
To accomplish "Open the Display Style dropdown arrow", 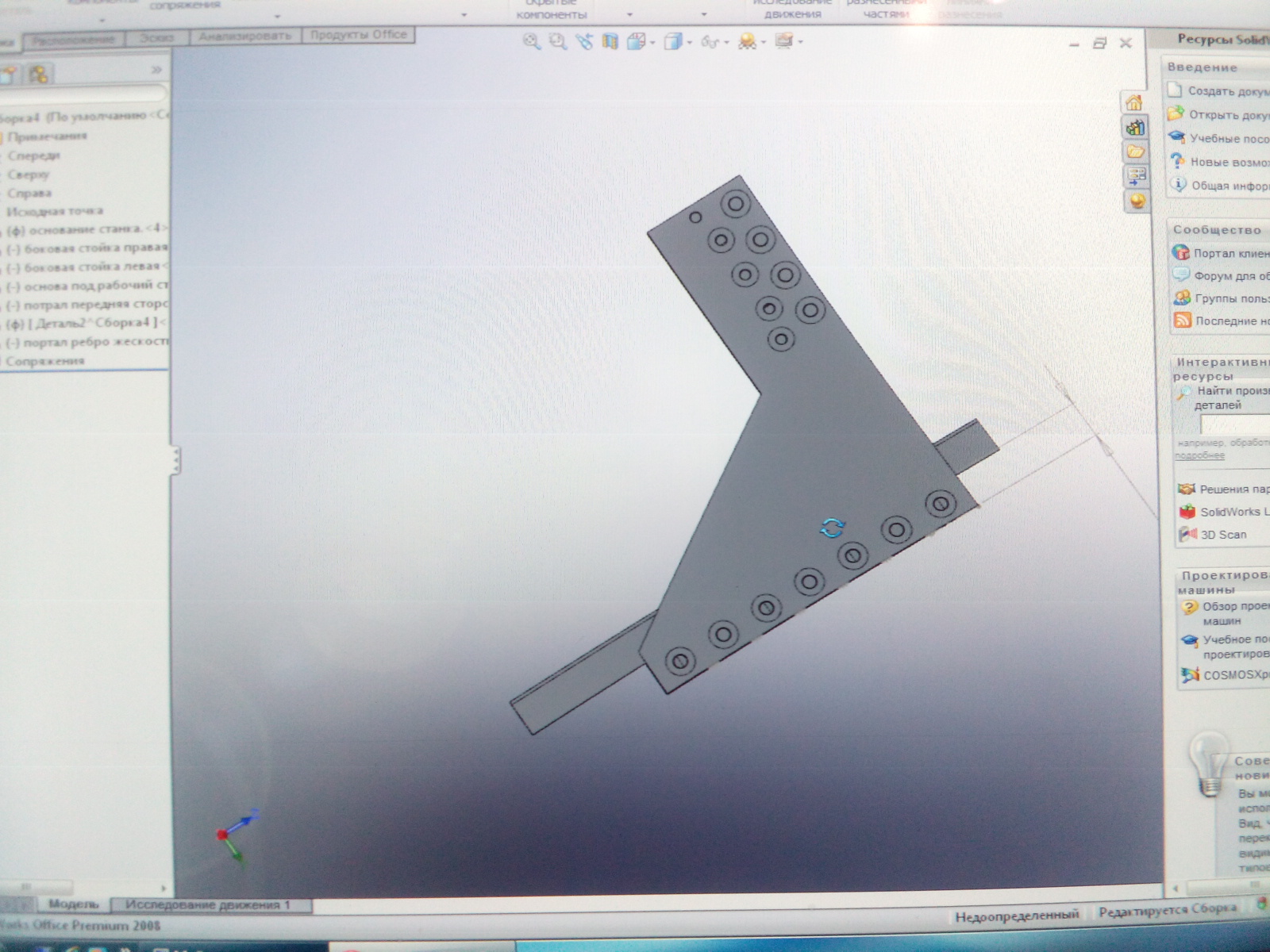I will click(689, 42).
